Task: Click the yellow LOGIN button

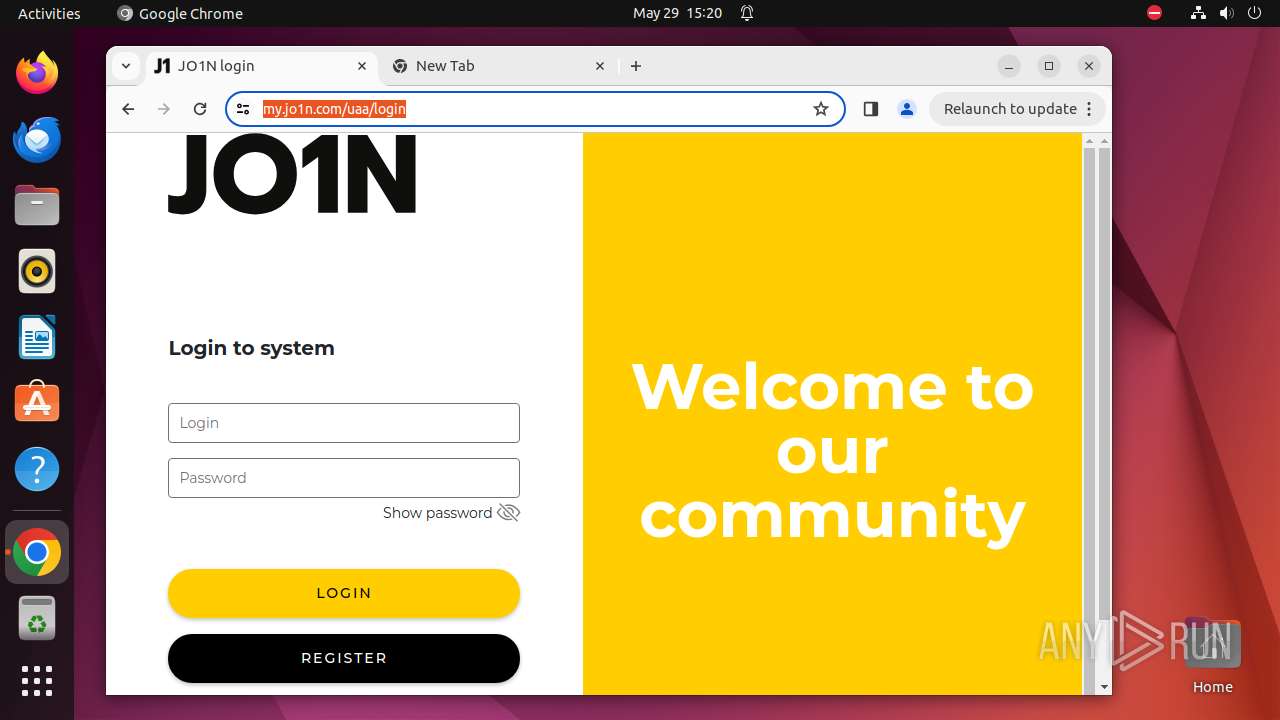Action: pos(344,593)
